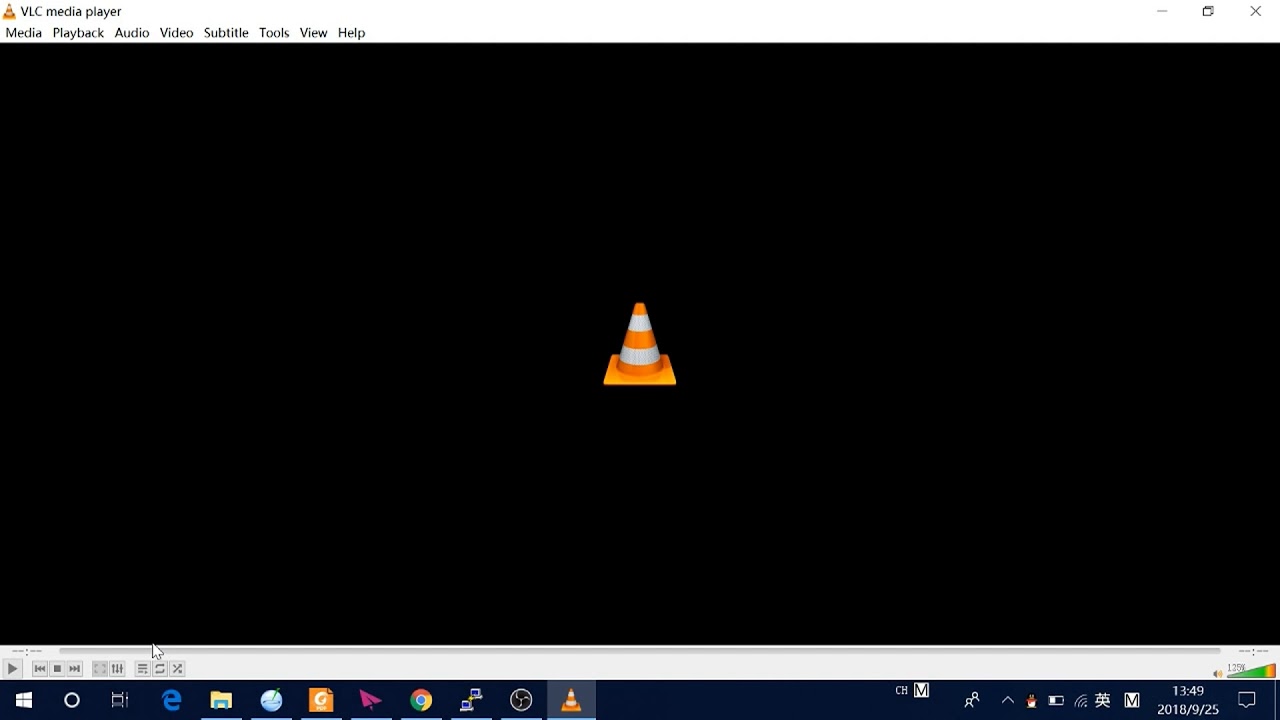Image resolution: width=1280 pixels, height=720 pixels.
Task: Open the blue globe taskbar app
Action: [271, 700]
